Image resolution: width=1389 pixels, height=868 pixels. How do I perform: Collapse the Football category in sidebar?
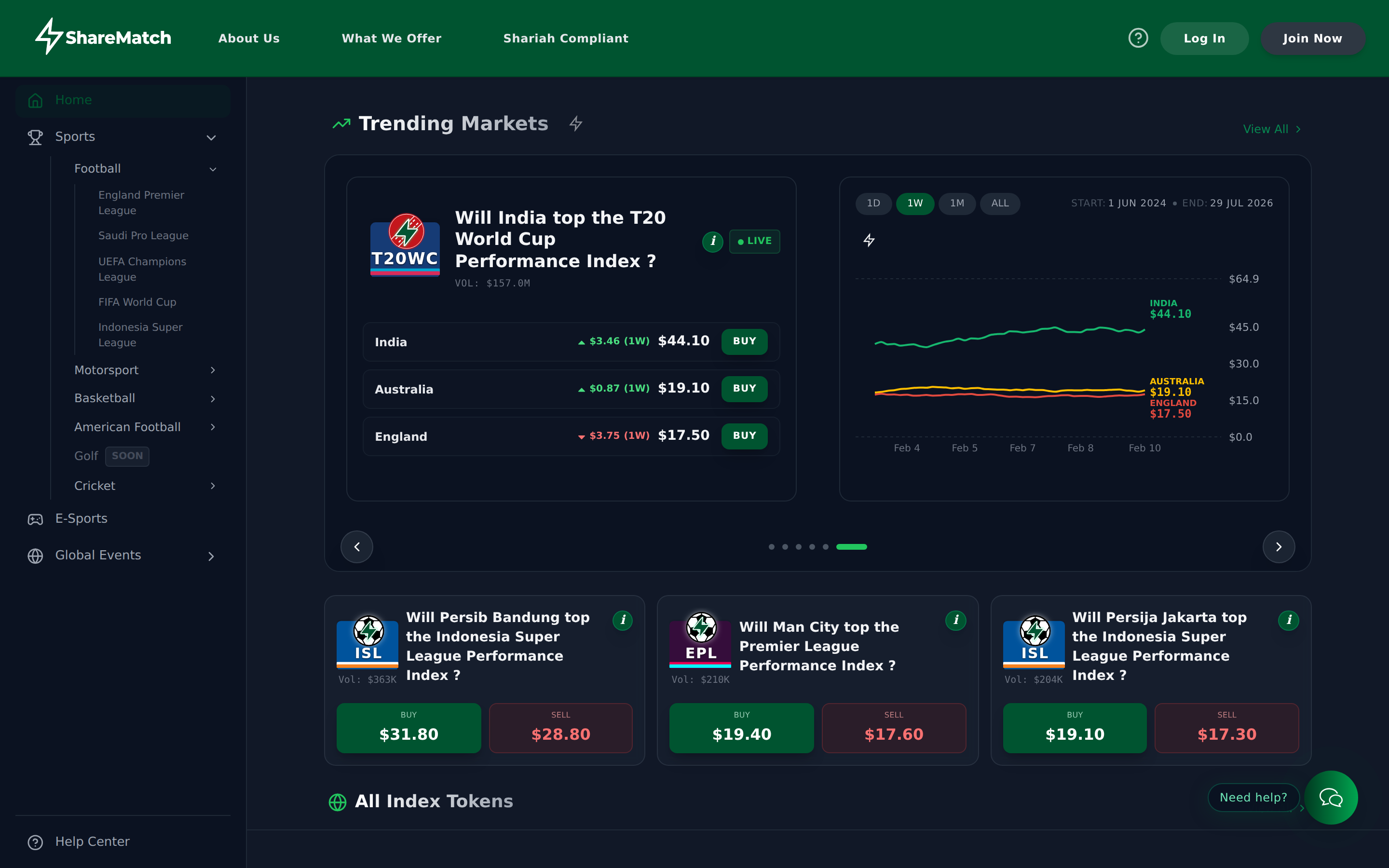[213, 169]
